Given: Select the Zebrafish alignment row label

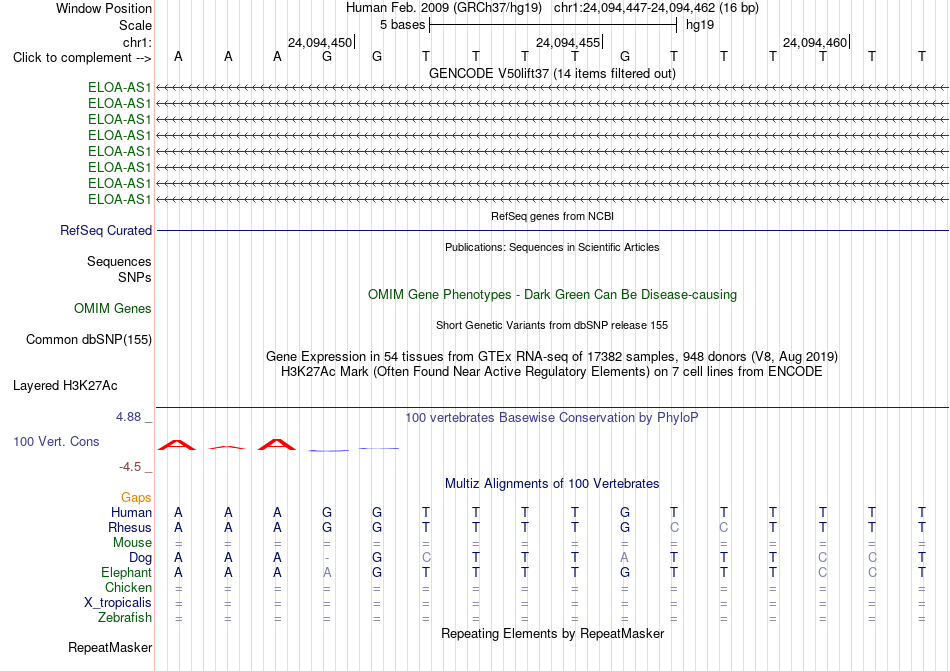Looking at the screenshot, I should coord(125,618).
